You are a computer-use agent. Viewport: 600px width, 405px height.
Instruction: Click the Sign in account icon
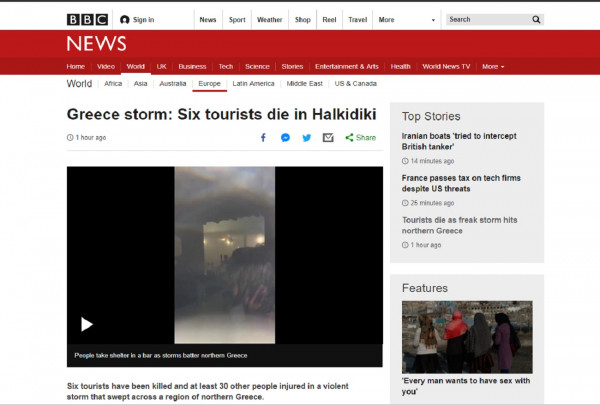[x=125, y=19]
